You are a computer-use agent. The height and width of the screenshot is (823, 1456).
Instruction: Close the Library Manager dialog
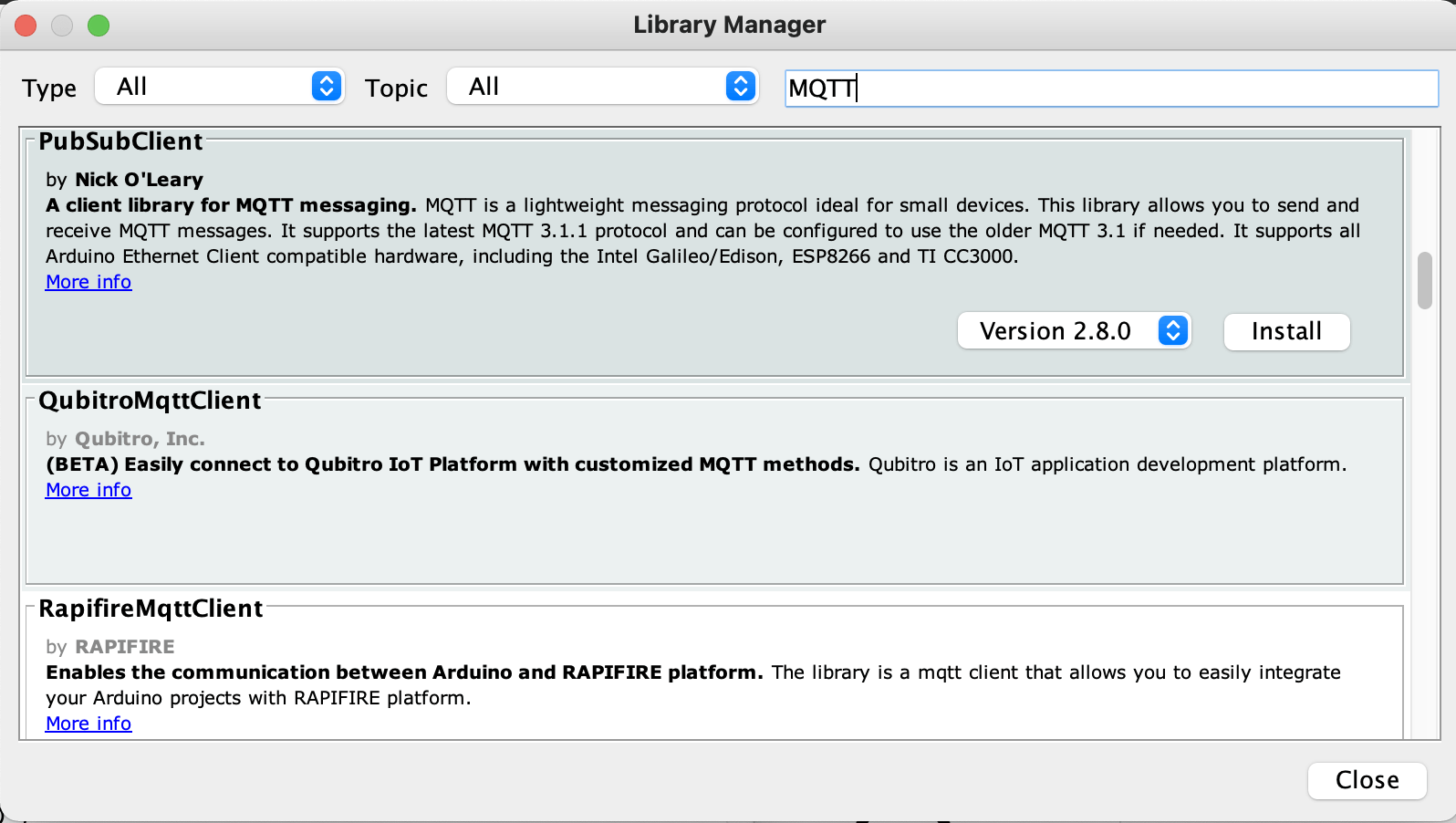[x=1367, y=780]
